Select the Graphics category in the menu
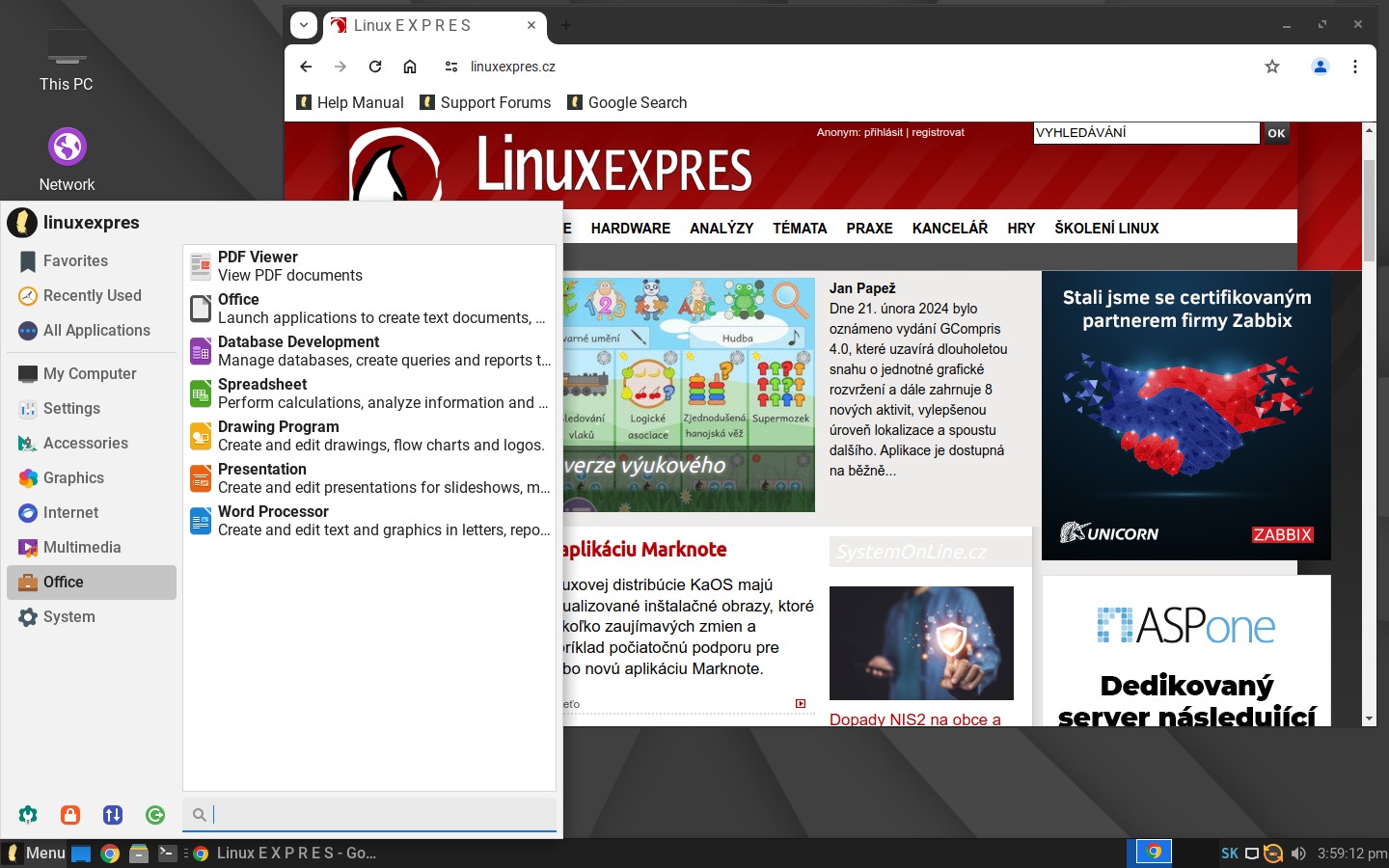The height and width of the screenshot is (868, 1389). click(x=73, y=478)
